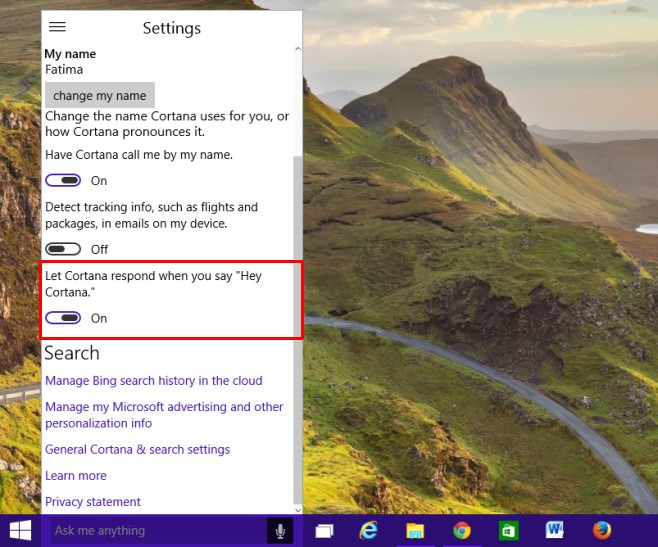Click the Cortana microphone icon
The width and height of the screenshot is (658, 547).
(280, 531)
